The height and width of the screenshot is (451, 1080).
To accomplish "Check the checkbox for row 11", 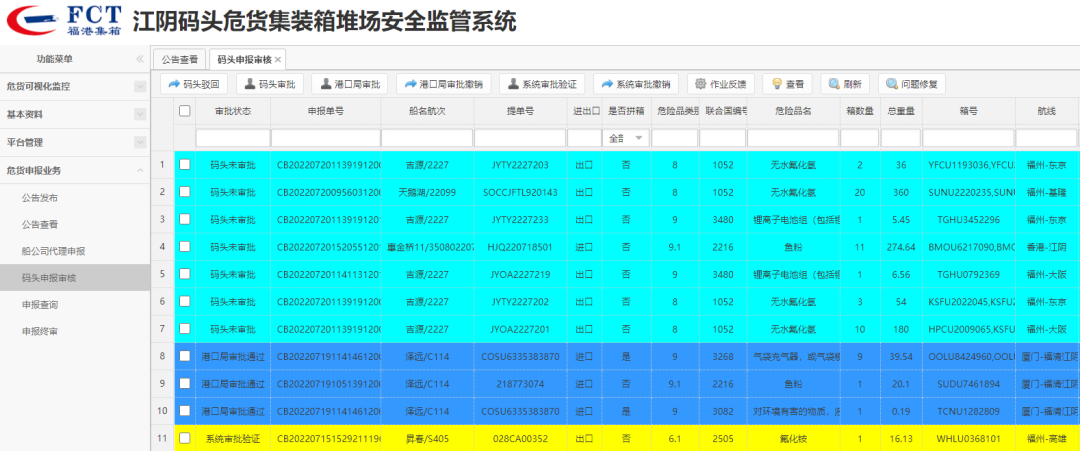I will click(185, 438).
